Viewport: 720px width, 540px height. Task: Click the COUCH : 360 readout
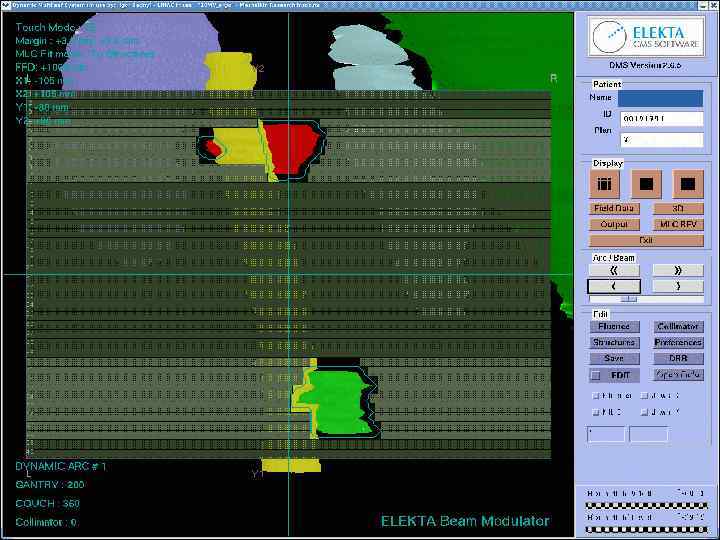pyautogui.click(x=48, y=504)
